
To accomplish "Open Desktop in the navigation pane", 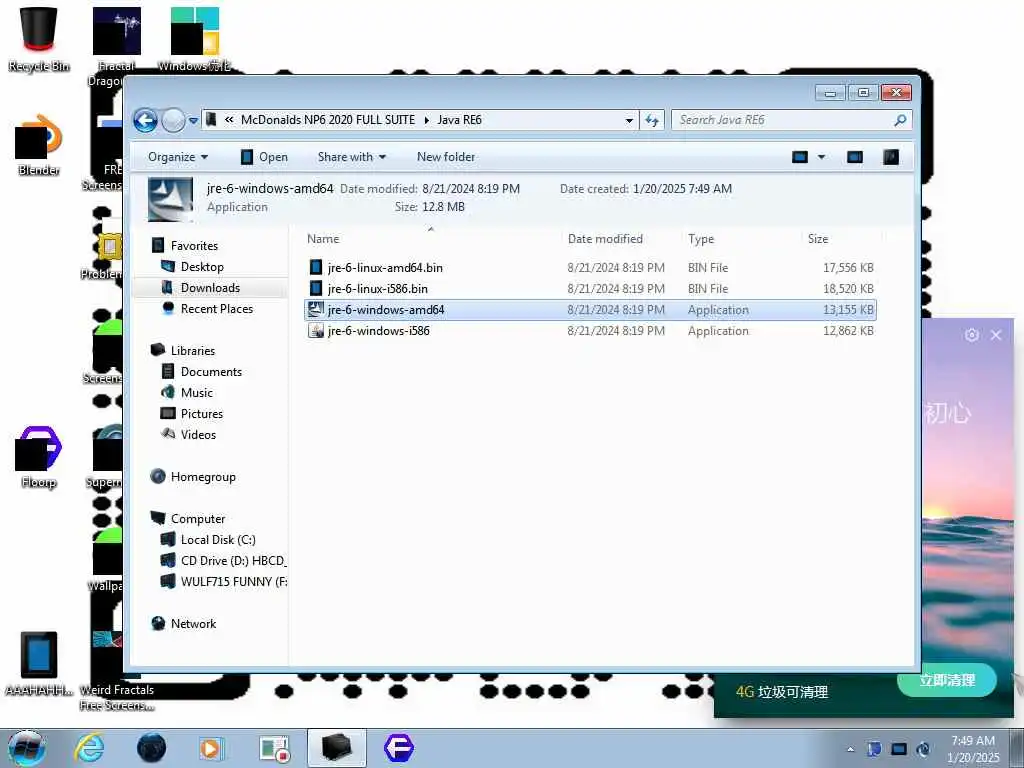I will click(x=202, y=266).
